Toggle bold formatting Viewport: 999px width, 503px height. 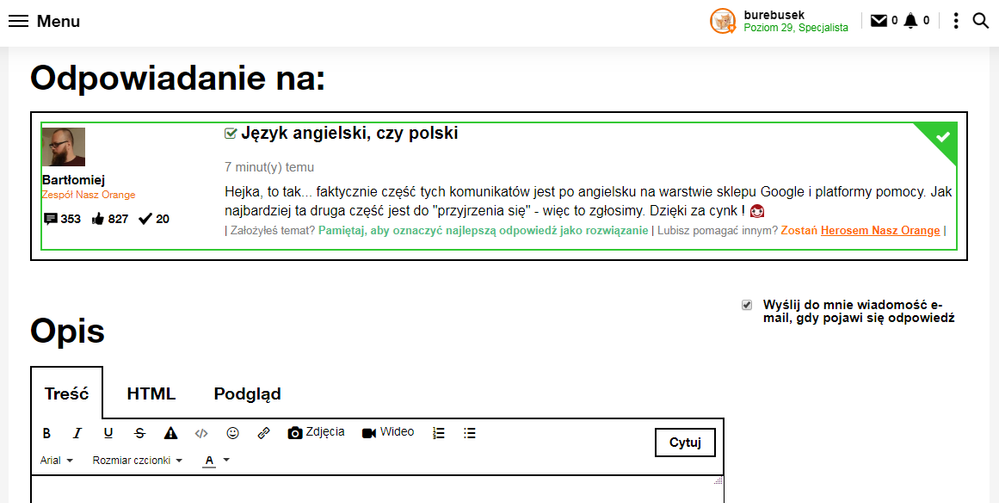[x=47, y=434]
